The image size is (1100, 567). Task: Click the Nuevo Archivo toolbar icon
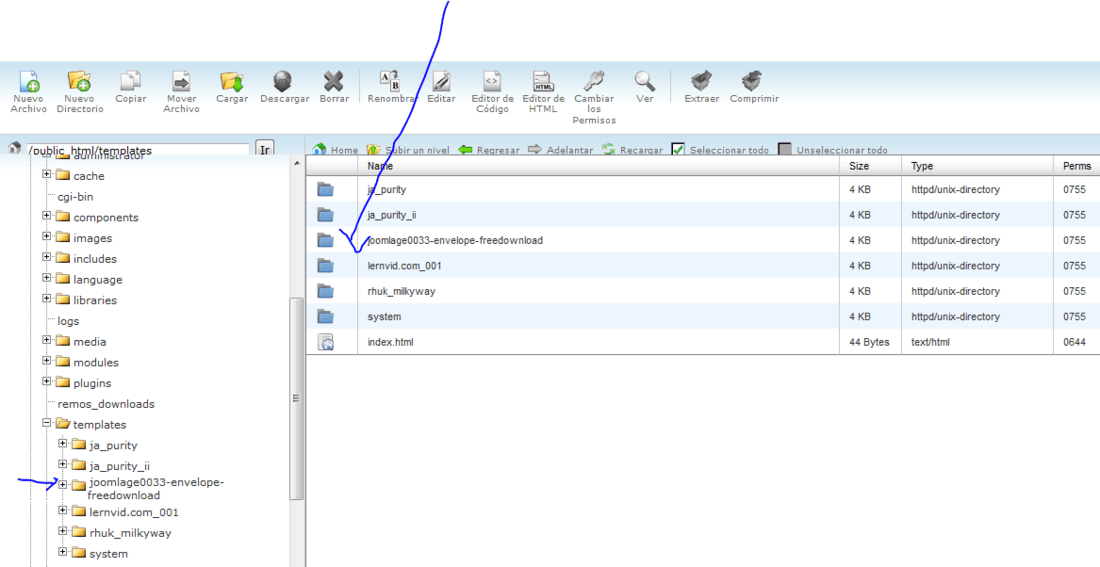click(29, 81)
